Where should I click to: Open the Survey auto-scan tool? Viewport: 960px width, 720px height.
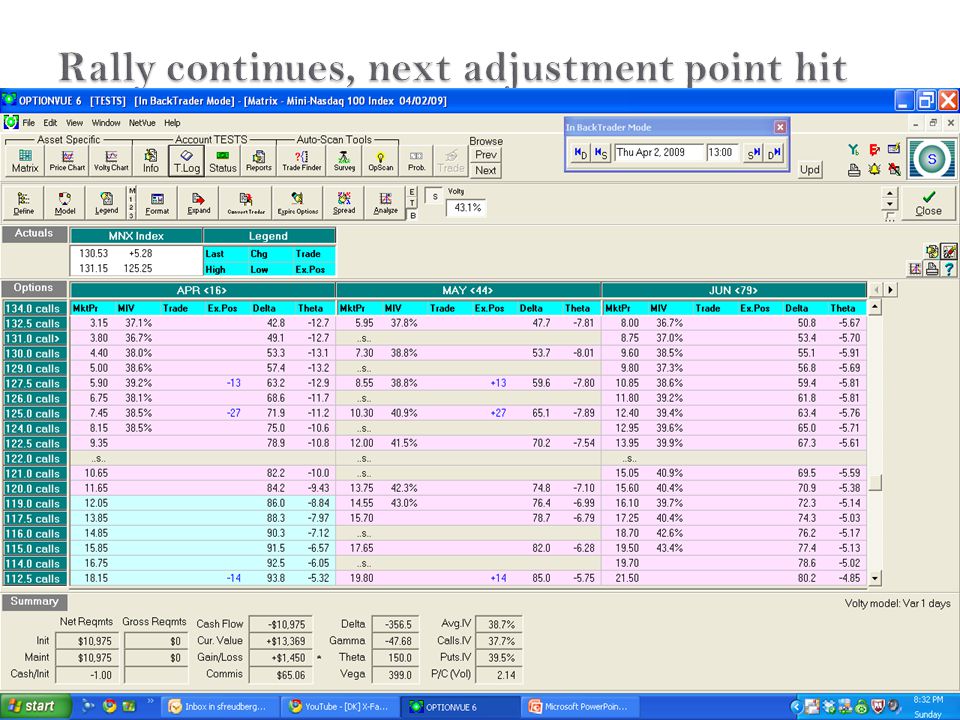click(344, 161)
